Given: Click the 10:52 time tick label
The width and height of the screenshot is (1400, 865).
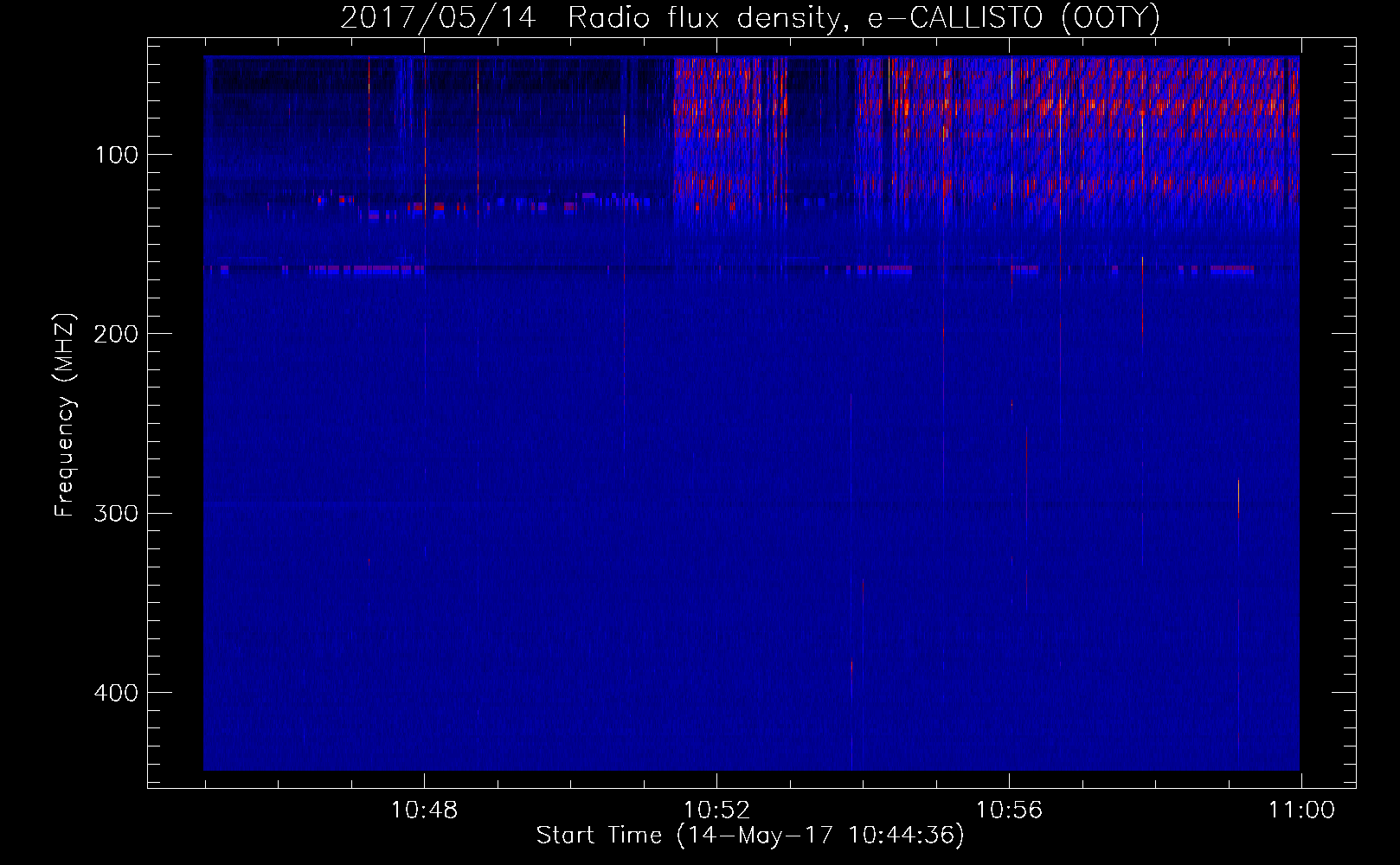Looking at the screenshot, I should (x=716, y=811).
